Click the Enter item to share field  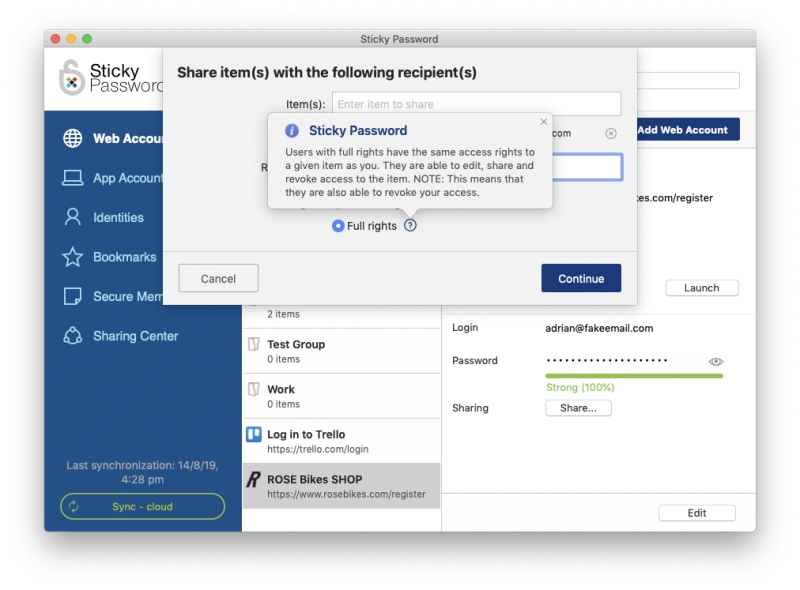click(477, 104)
